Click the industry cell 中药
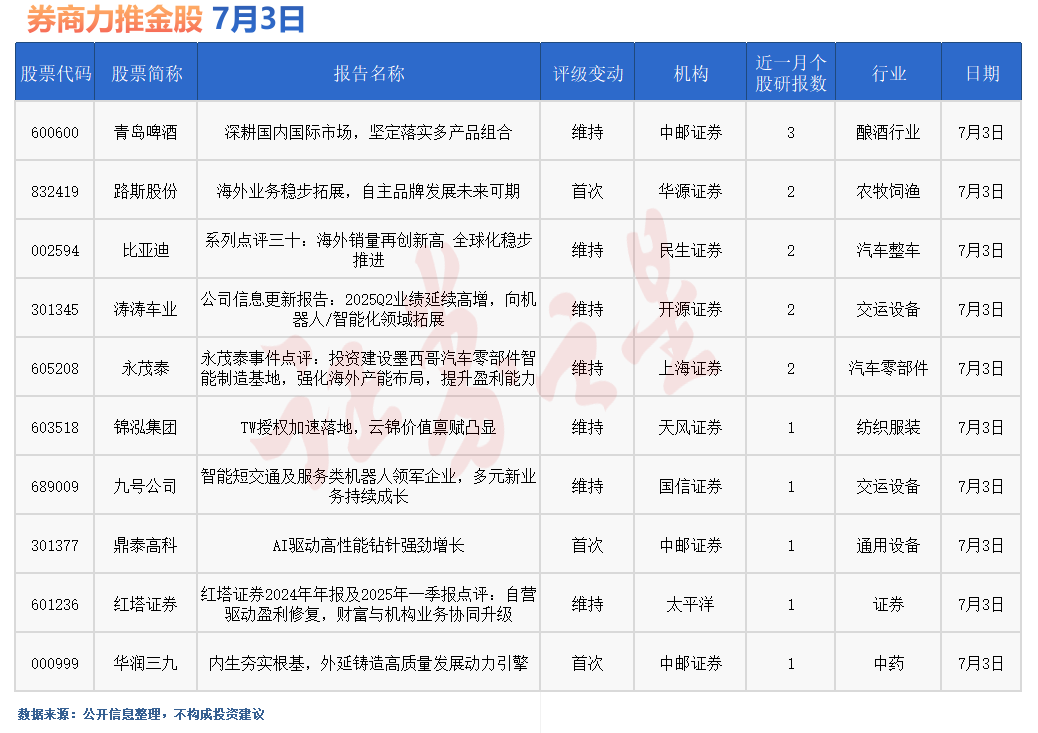The height and width of the screenshot is (733, 1038). pyautogui.click(x=888, y=663)
